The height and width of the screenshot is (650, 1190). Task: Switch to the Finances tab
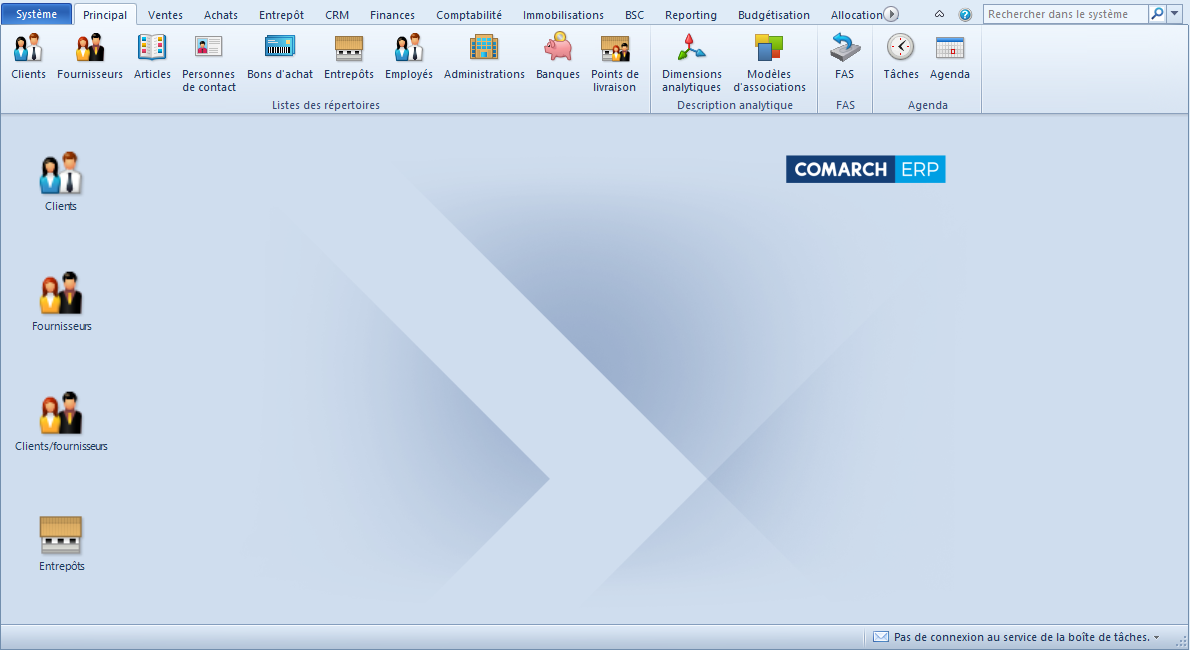click(392, 14)
